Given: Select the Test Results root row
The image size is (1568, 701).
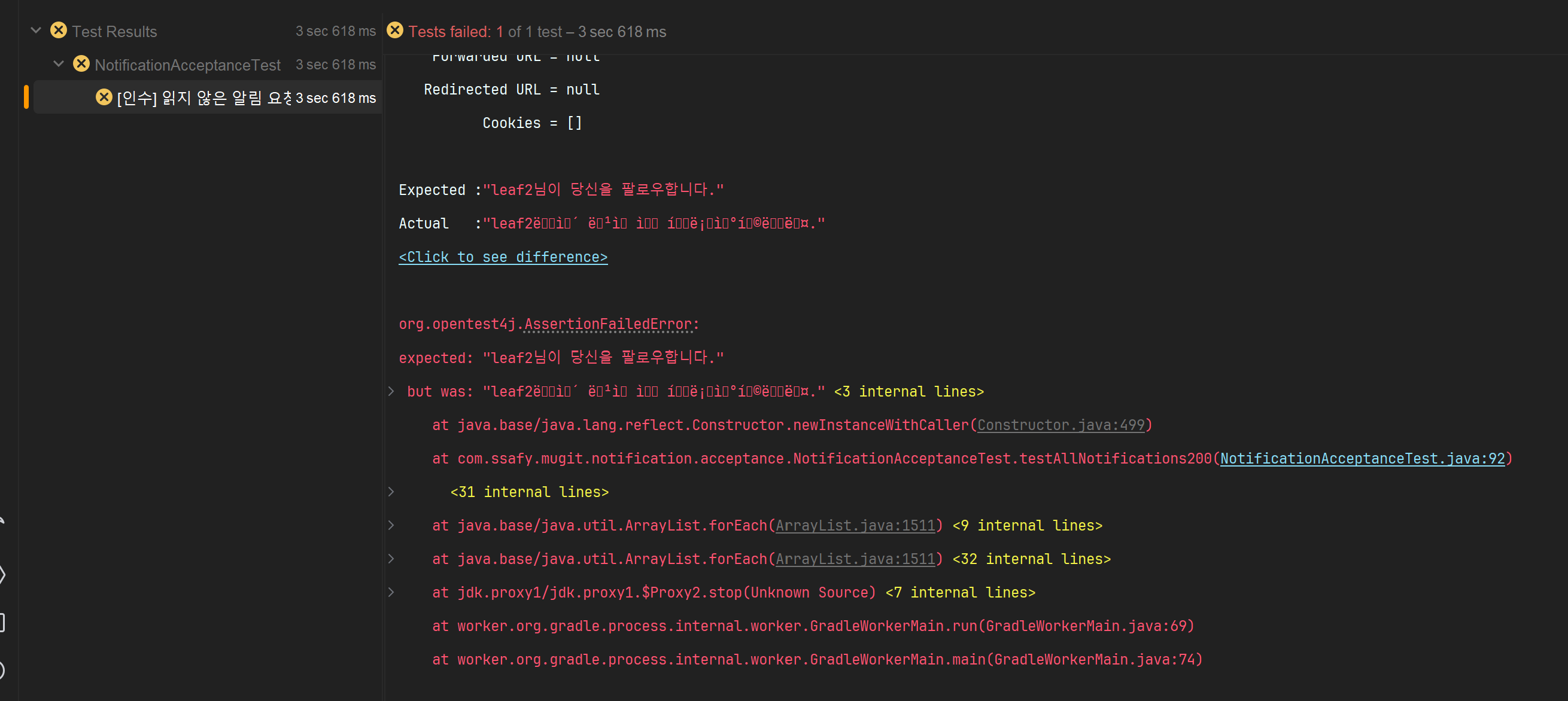Looking at the screenshot, I should [x=206, y=31].
